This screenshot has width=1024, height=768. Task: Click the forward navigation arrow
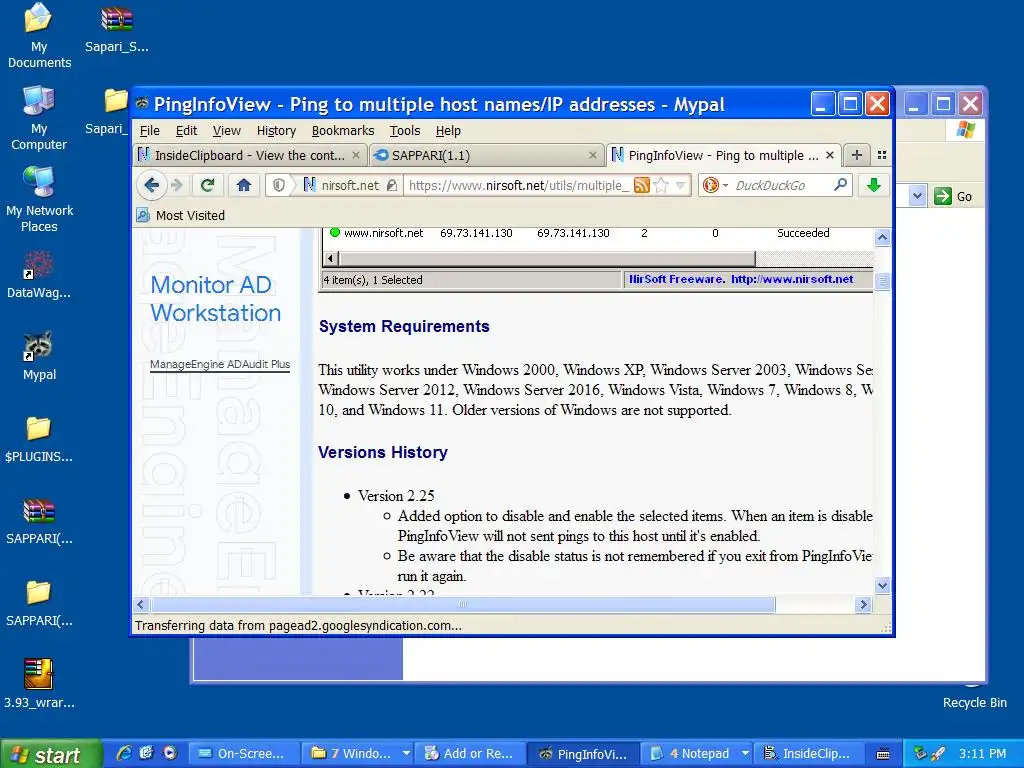[x=176, y=185]
